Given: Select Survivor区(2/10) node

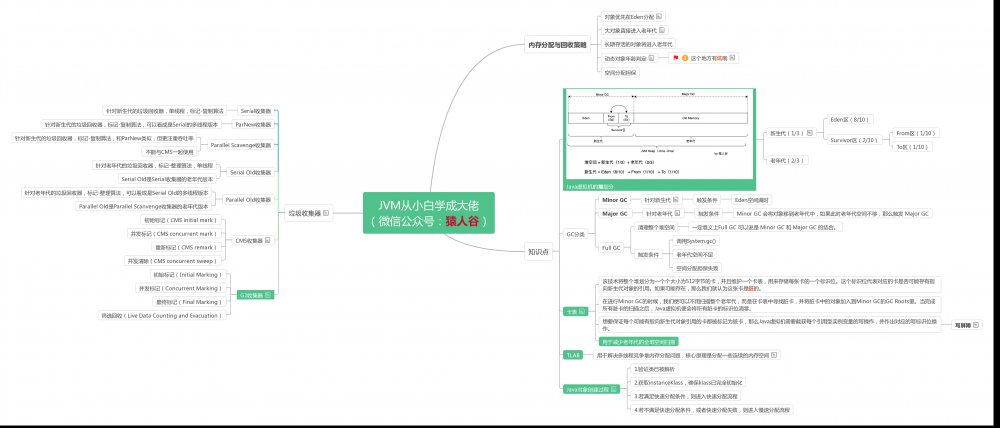Looking at the screenshot, I should pyautogui.click(x=854, y=140).
